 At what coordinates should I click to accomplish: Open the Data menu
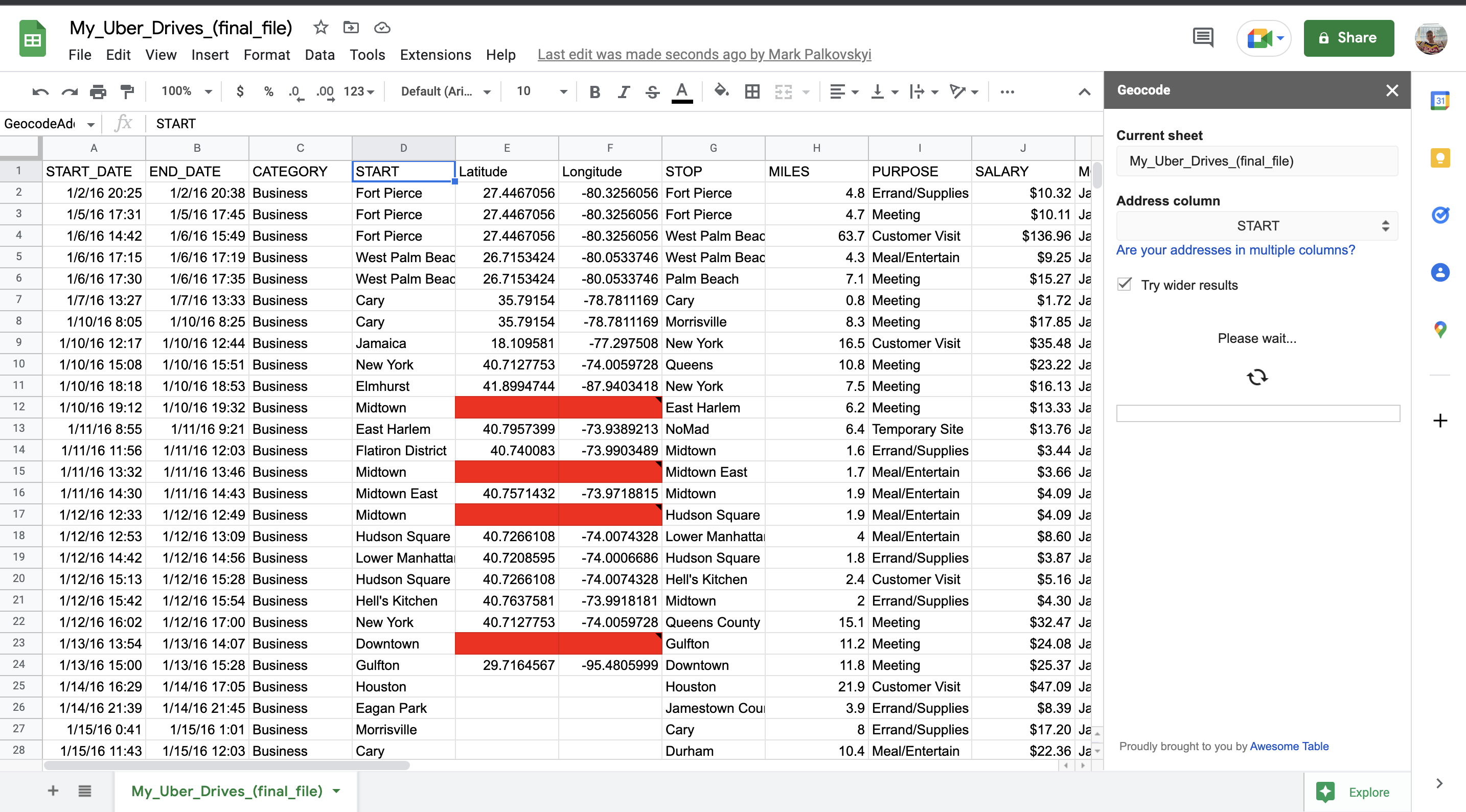[x=319, y=55]
